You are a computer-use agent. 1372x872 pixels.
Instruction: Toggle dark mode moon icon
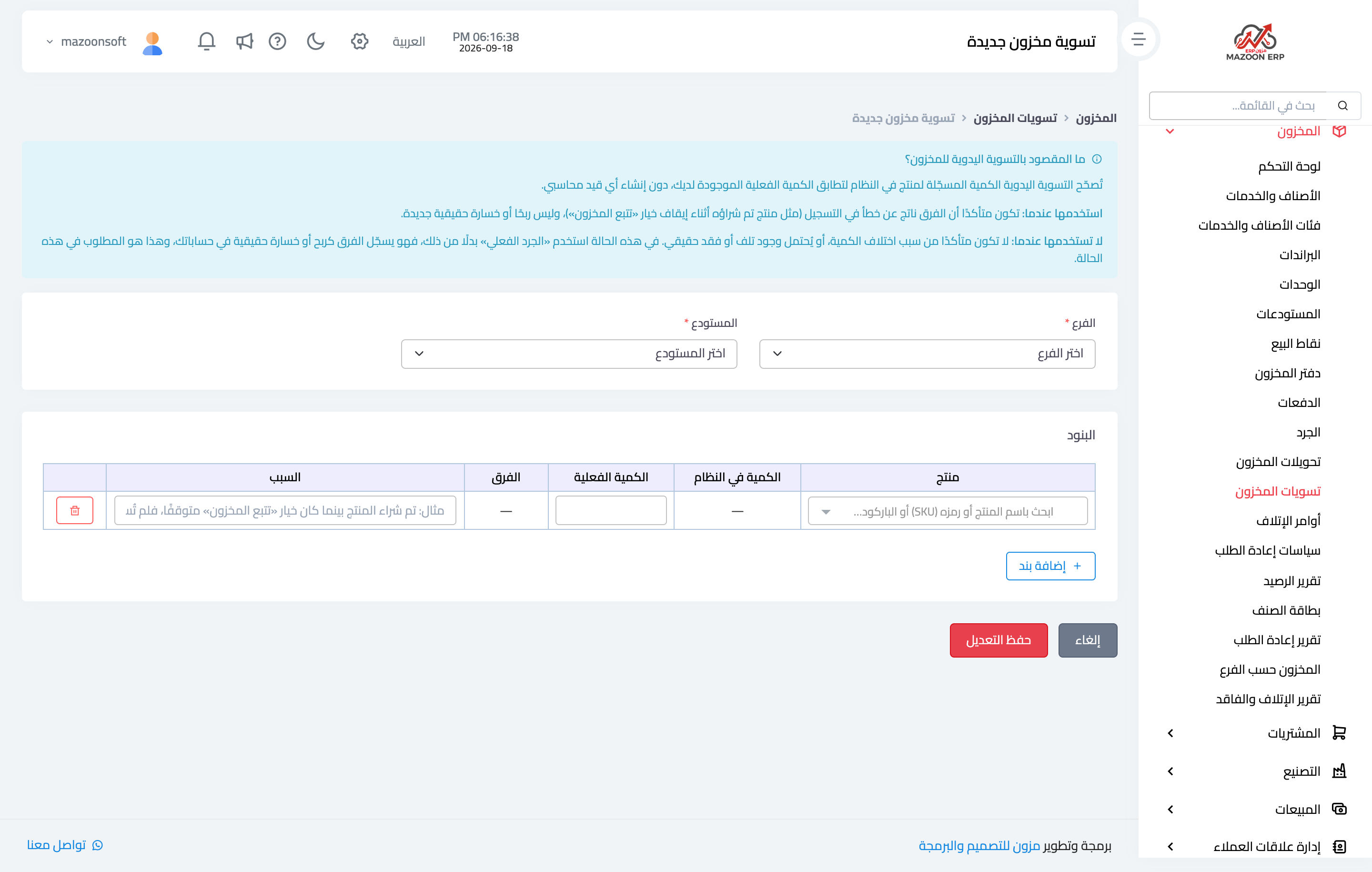(316, 41)
